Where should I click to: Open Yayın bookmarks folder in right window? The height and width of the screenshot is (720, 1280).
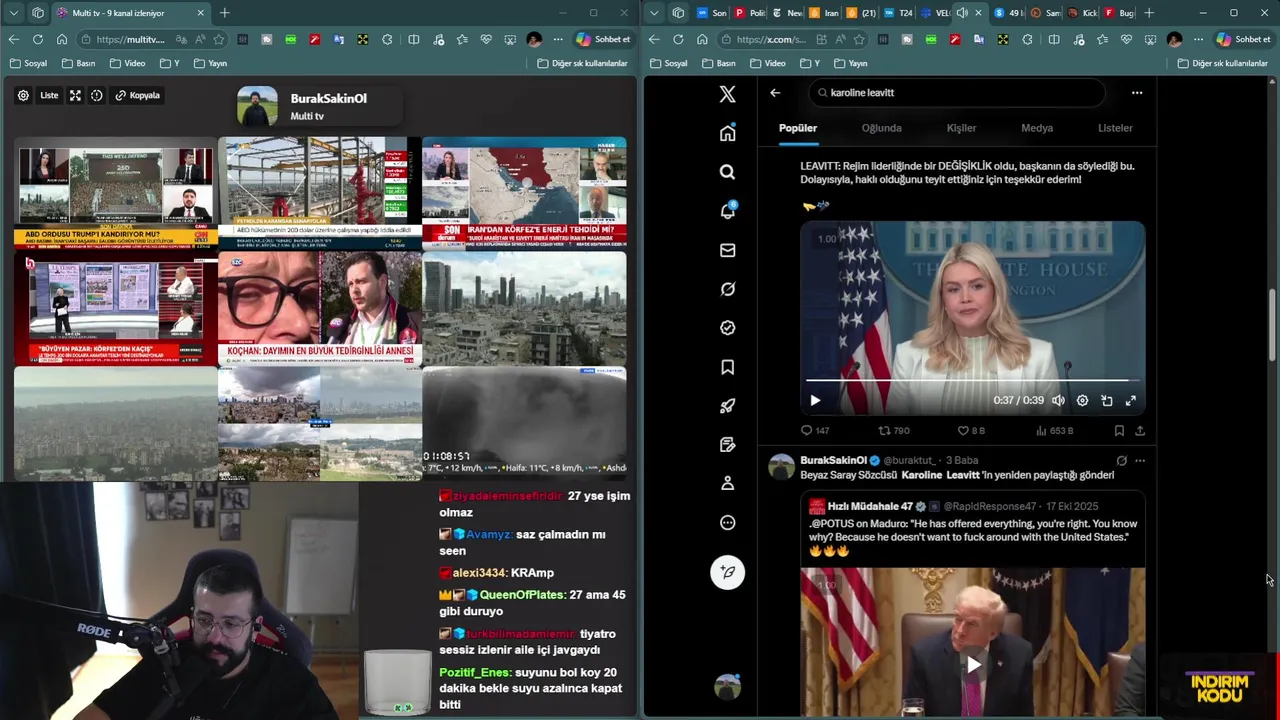[x=850, y=63]
